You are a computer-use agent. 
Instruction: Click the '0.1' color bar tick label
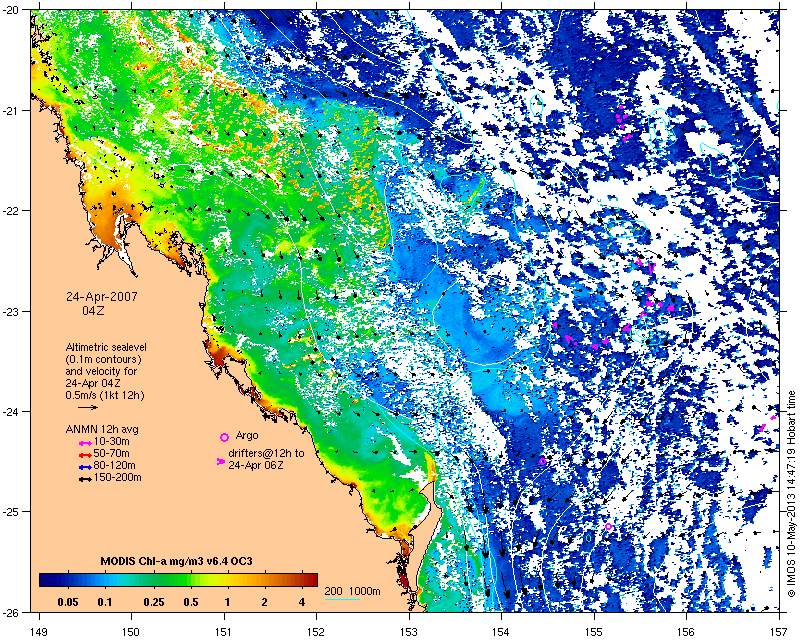(105, 602)
